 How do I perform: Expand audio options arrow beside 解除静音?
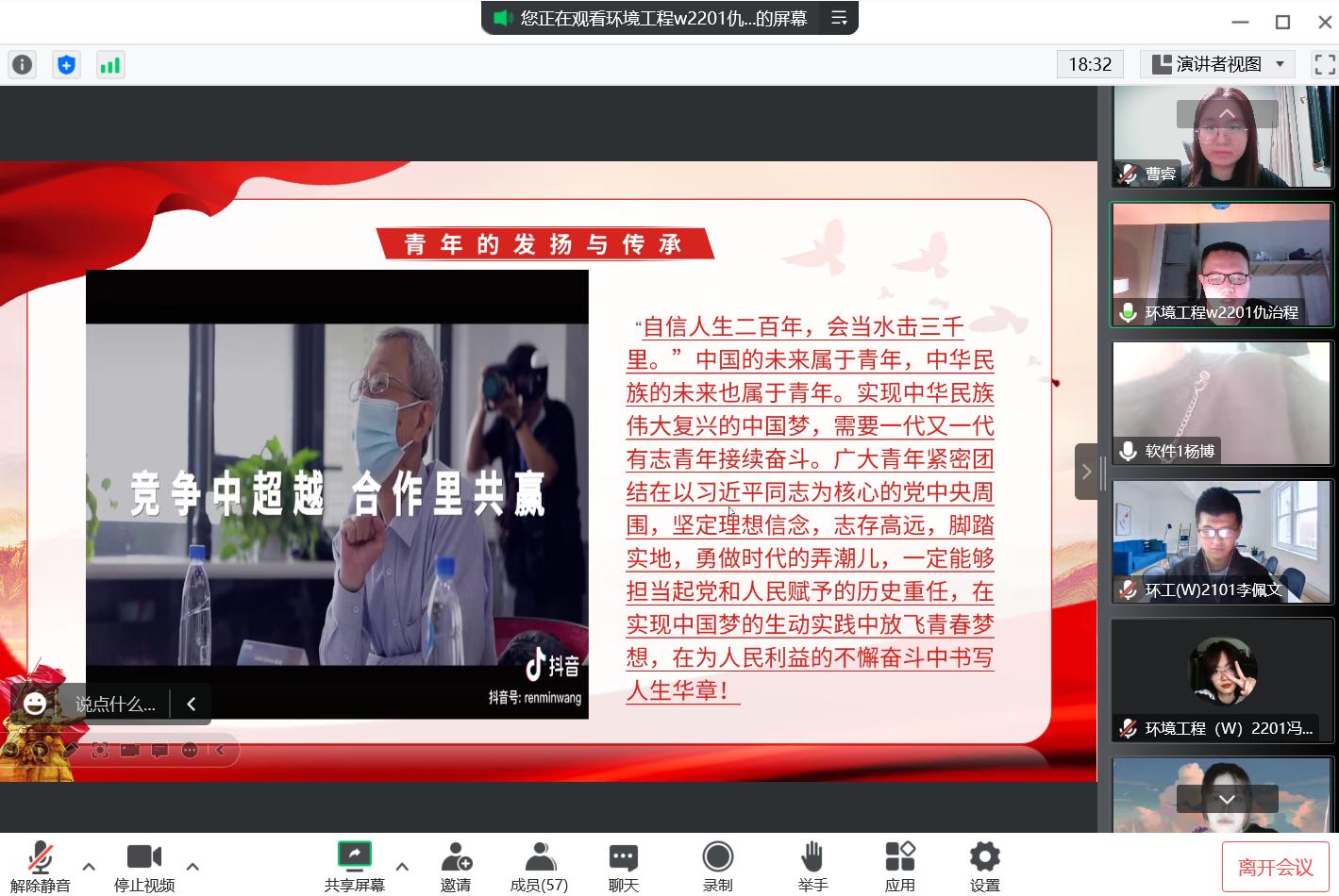click(x=89, y=866)
